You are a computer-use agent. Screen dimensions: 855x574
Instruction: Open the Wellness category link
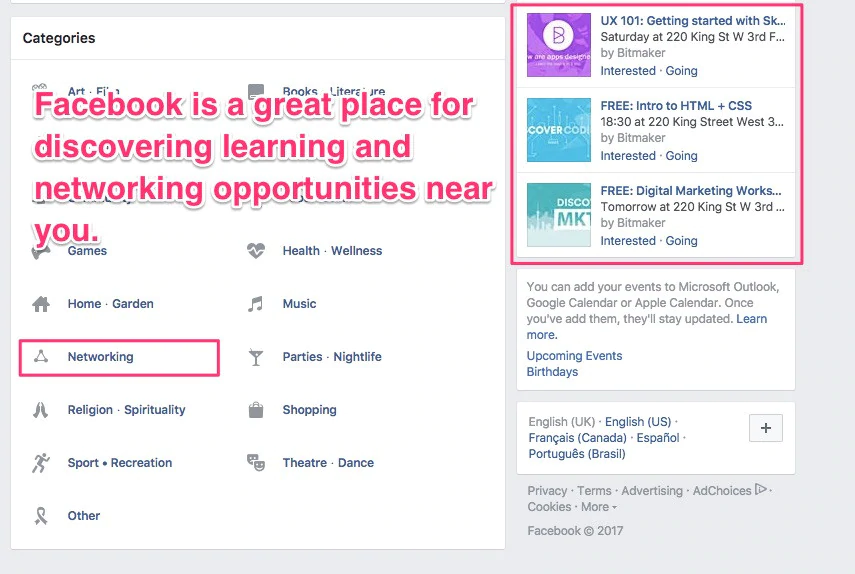pos(357,251)
